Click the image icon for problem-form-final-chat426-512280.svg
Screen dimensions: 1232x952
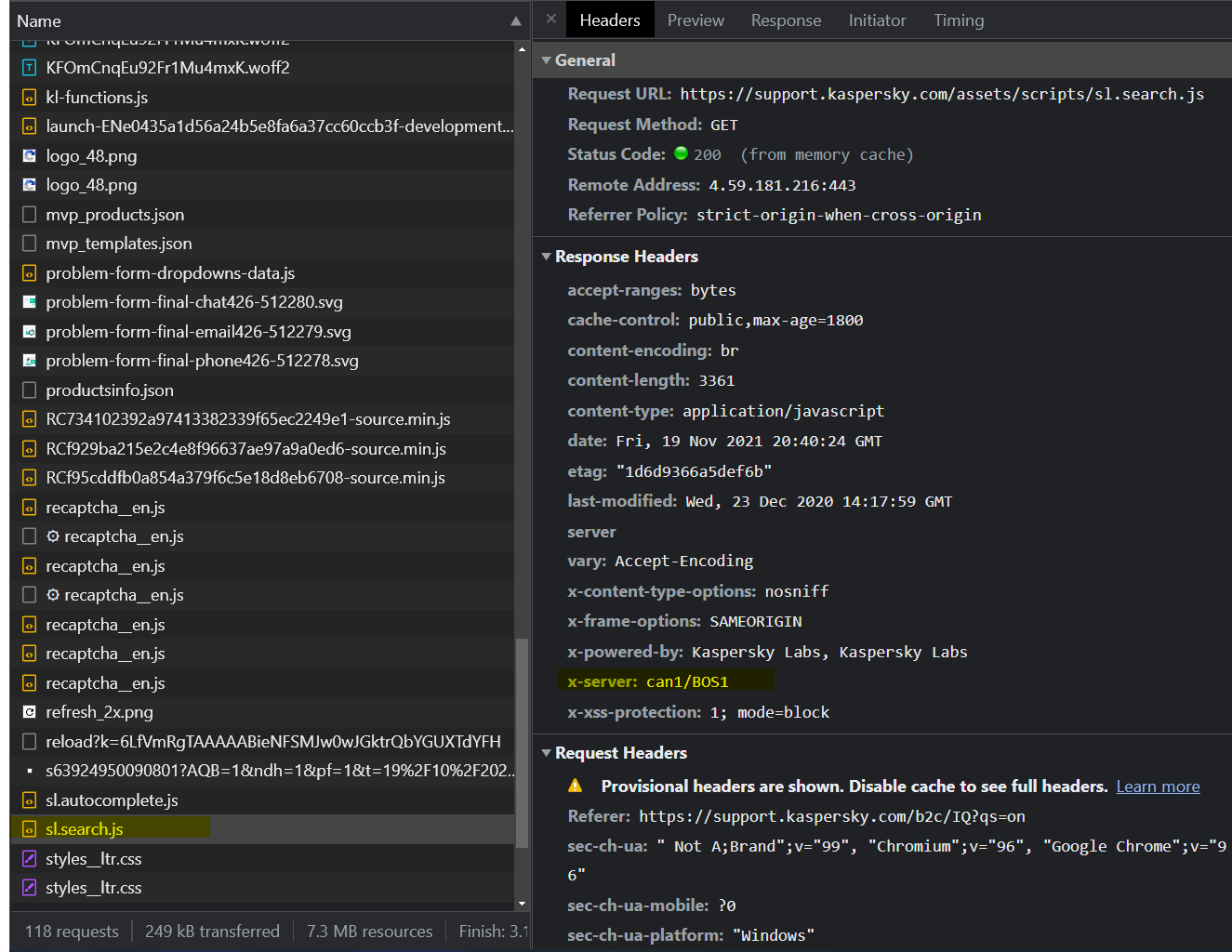(x=29, y=302)
